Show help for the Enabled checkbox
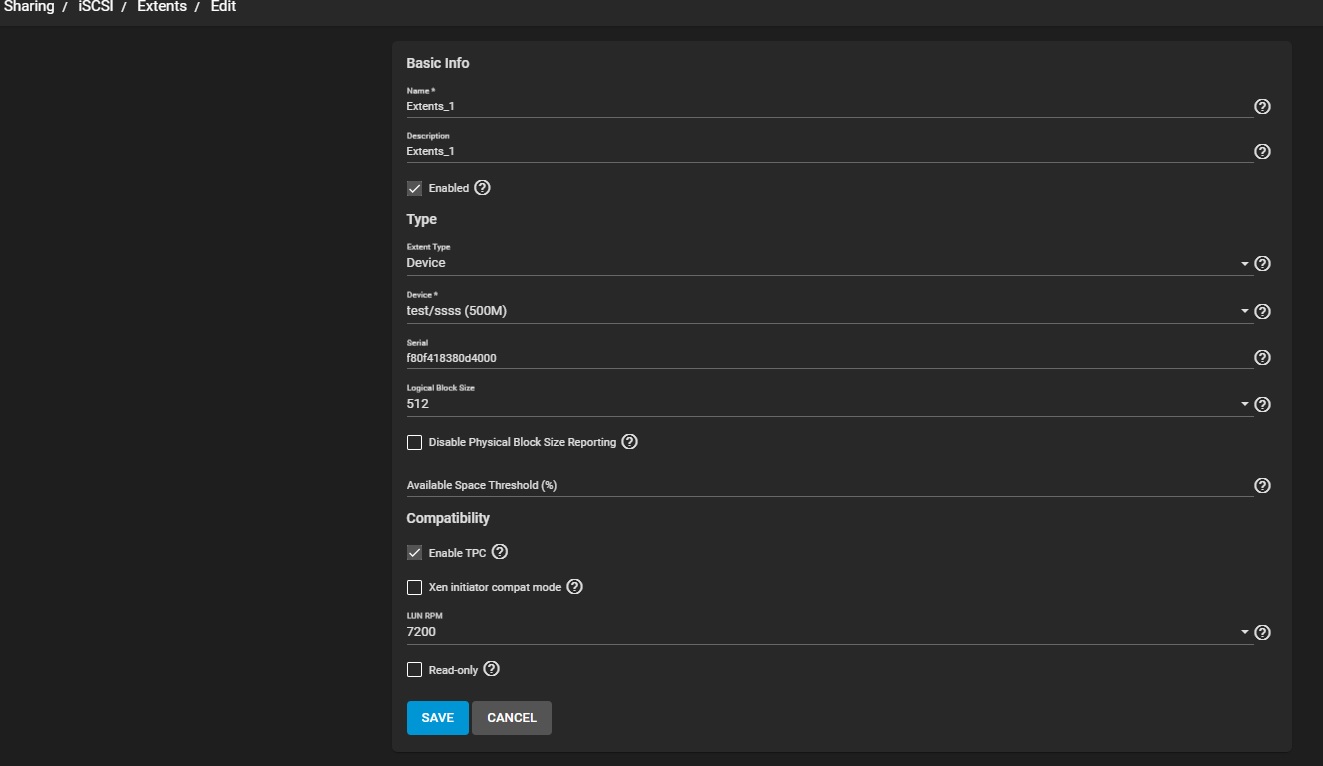Image resolution: width=1323 pixels, height=766 pixels. [x=483, y=188]
